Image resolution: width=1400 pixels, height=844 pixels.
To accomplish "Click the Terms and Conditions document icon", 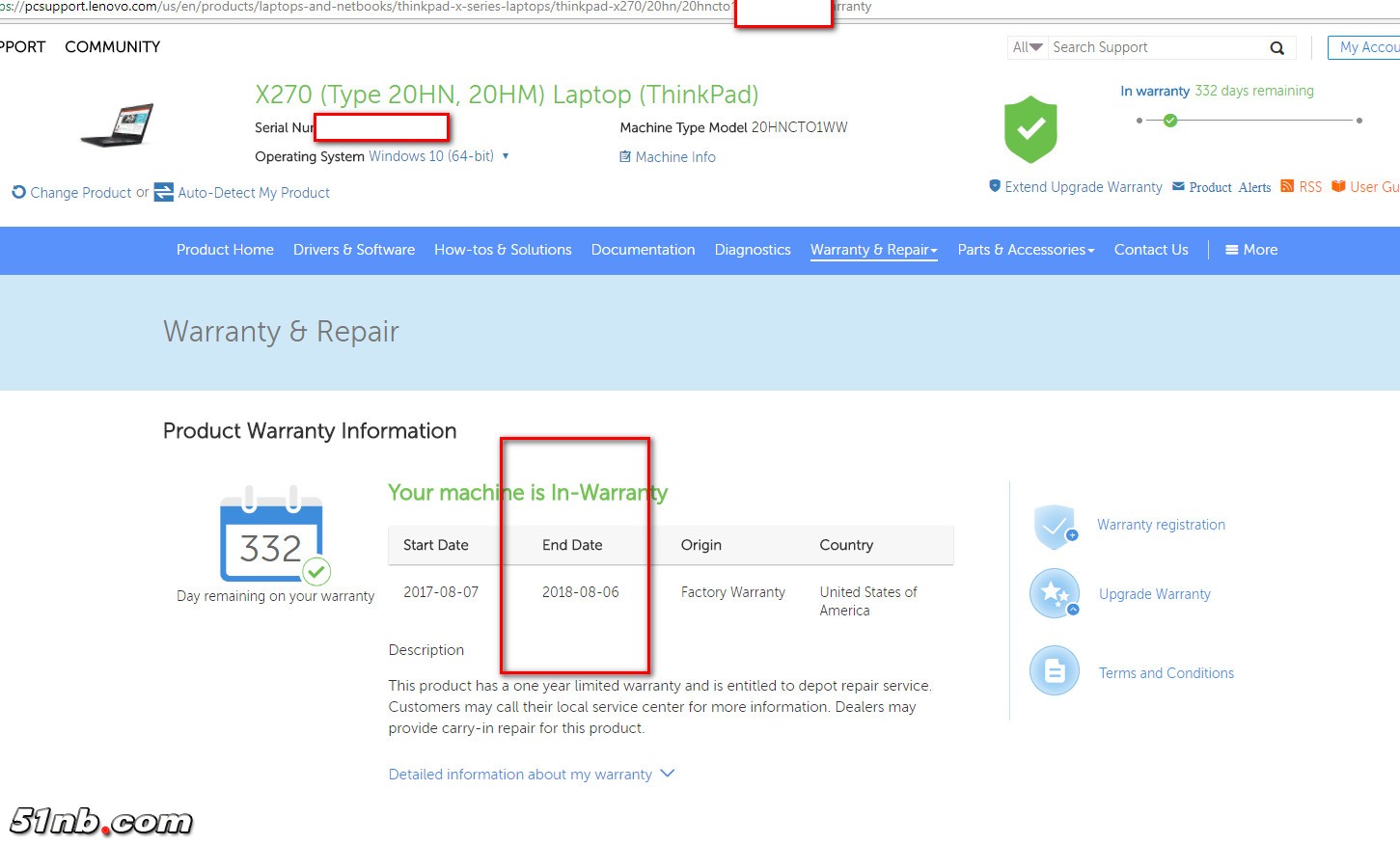I will click(1055, 671).
